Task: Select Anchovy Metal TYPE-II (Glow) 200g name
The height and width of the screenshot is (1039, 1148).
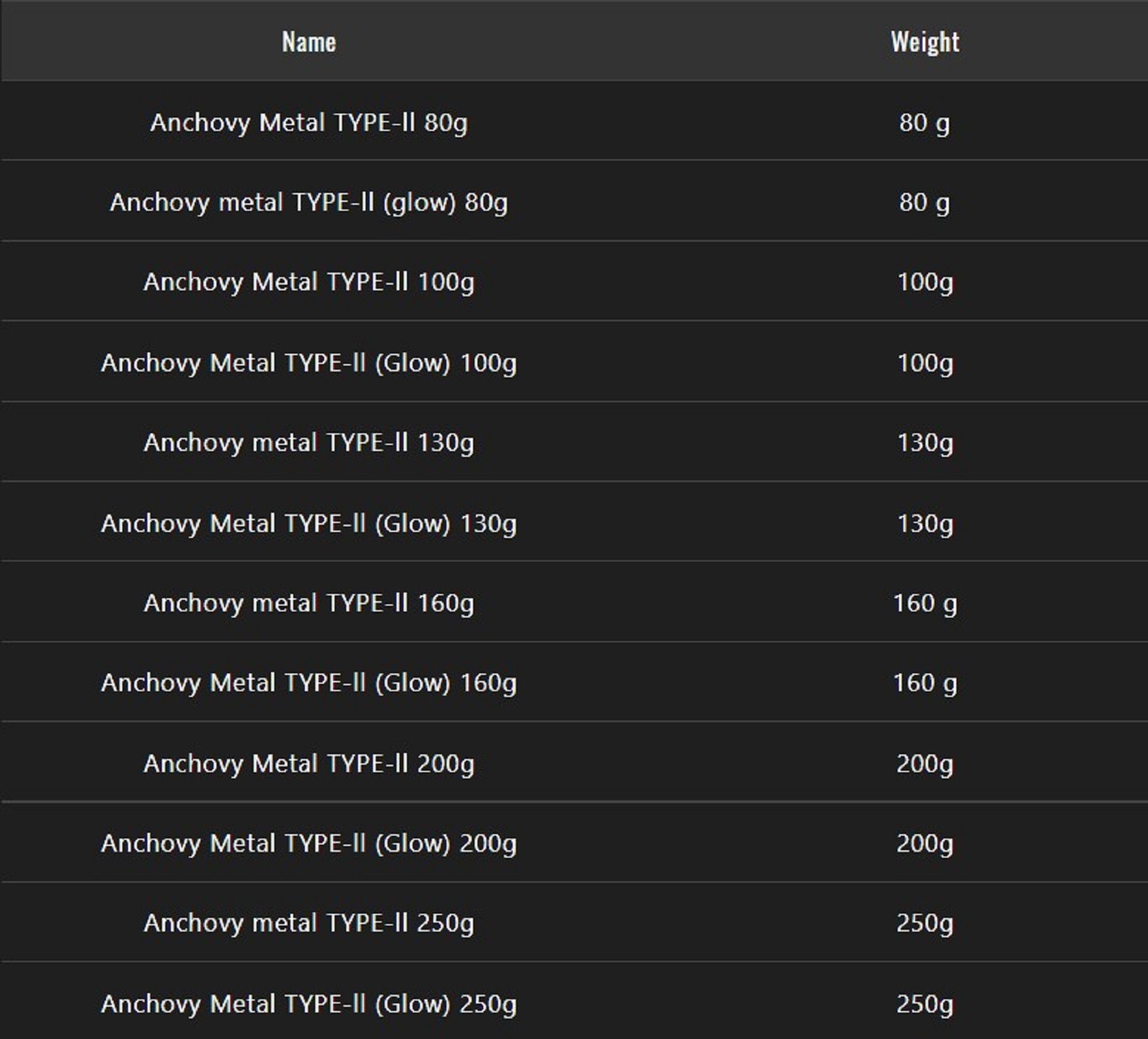Action: pos(309,843)
